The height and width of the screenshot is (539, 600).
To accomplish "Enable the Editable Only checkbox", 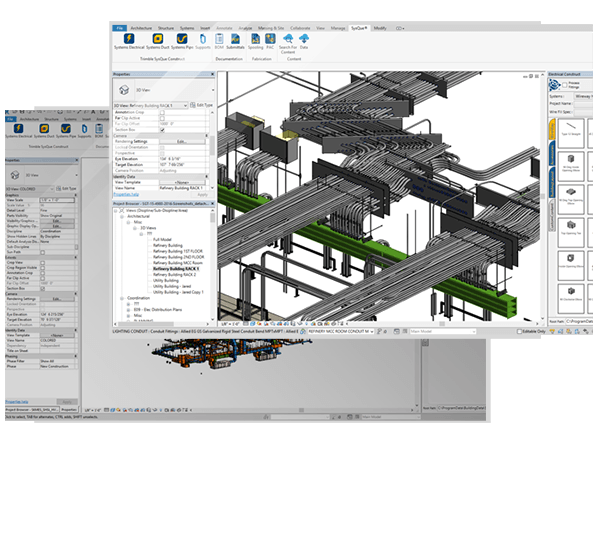I will [x=519, y=331].
